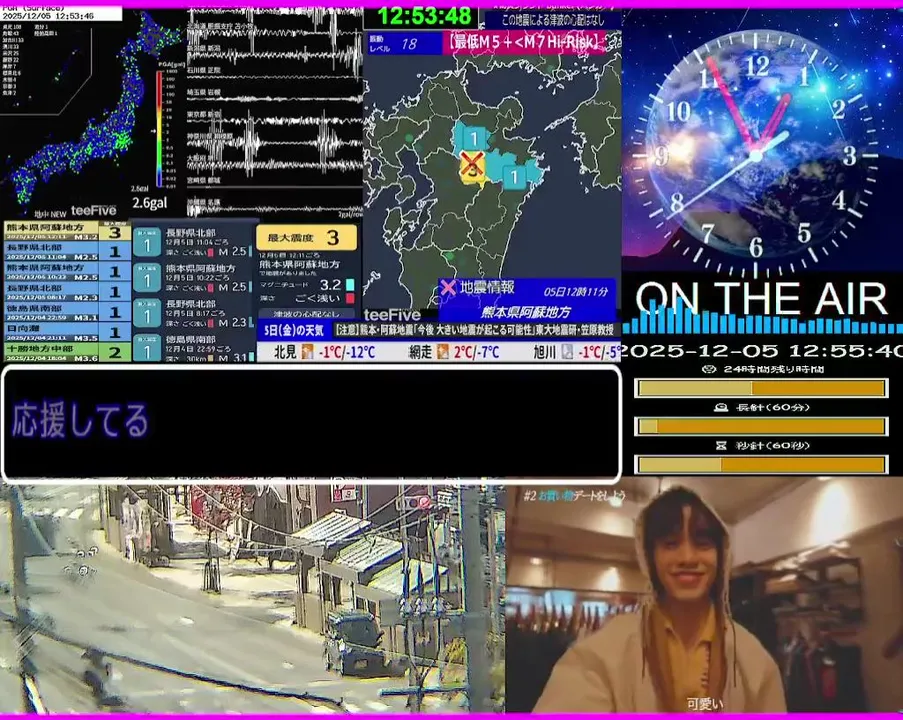Click the 可愛い subtitle in the video
903x720 pixels.
704,704
